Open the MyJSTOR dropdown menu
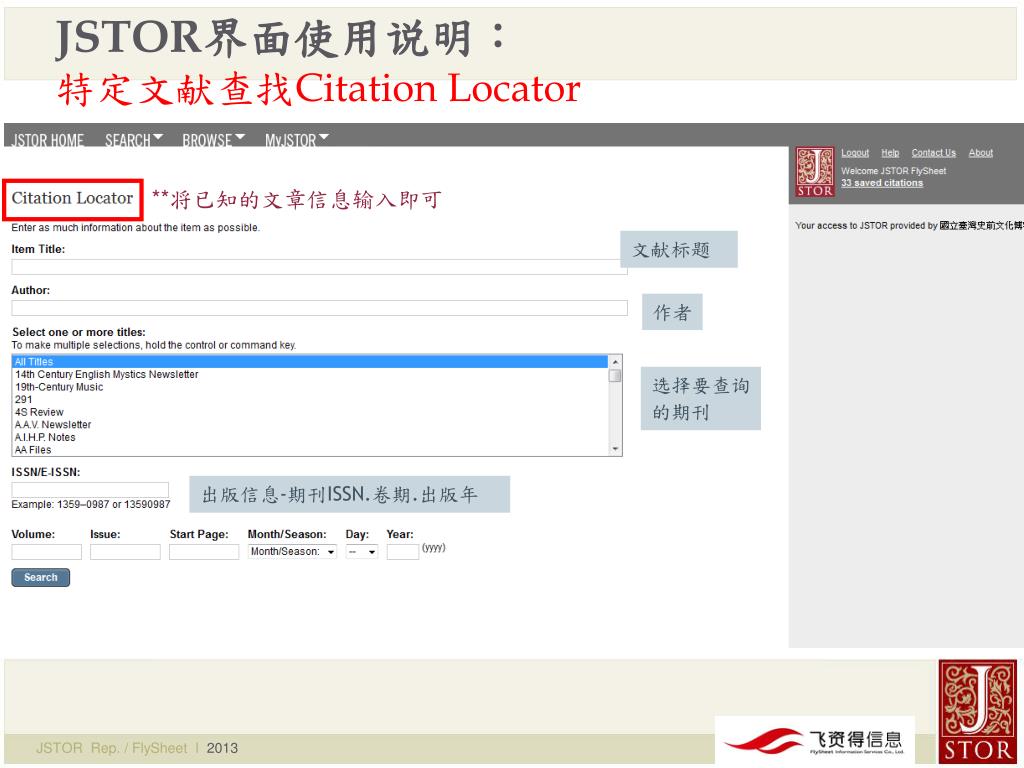This screenshot has height=768, width=1024. pyautogui.click(x=297, y=140)
